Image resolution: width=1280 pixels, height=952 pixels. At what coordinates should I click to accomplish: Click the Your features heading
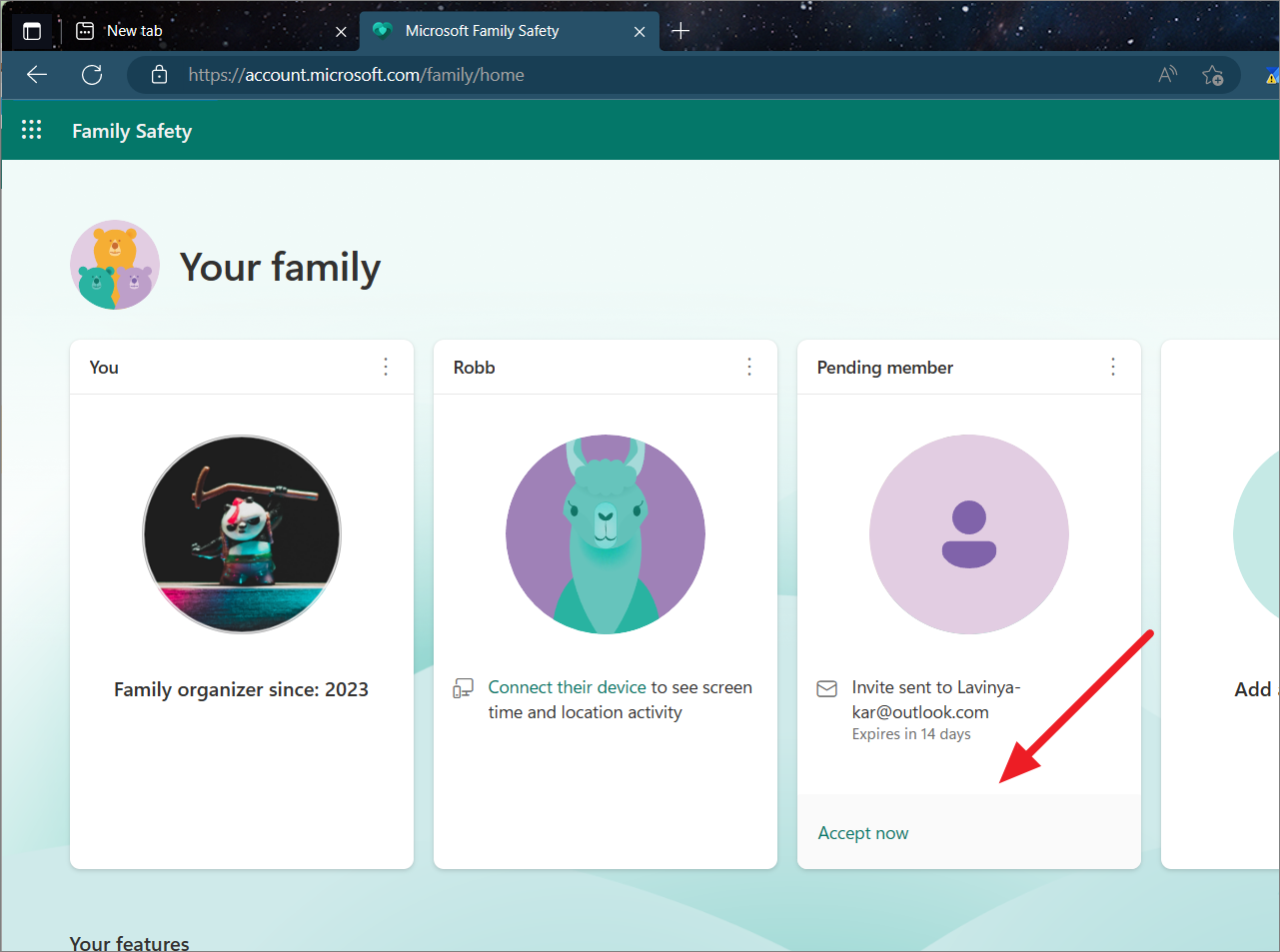point(129,943)
